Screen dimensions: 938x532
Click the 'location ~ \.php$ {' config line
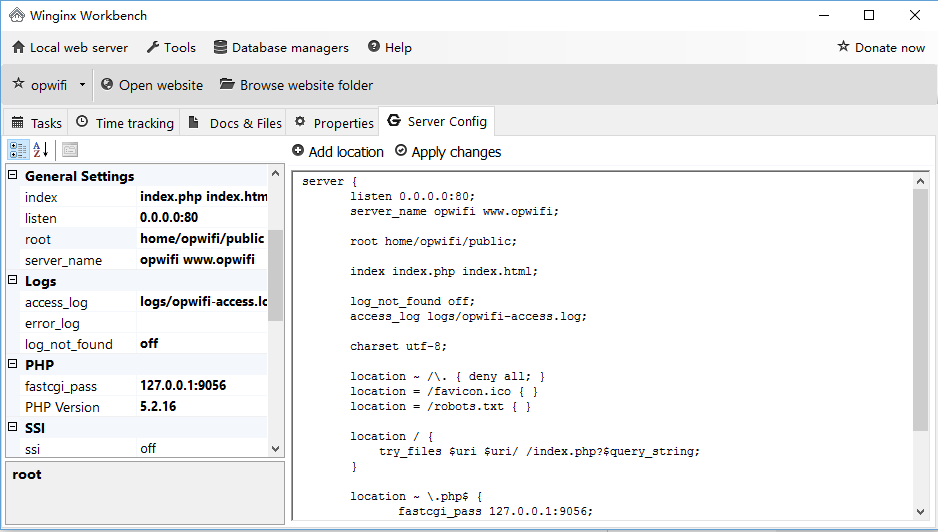[x=416, y=496]
